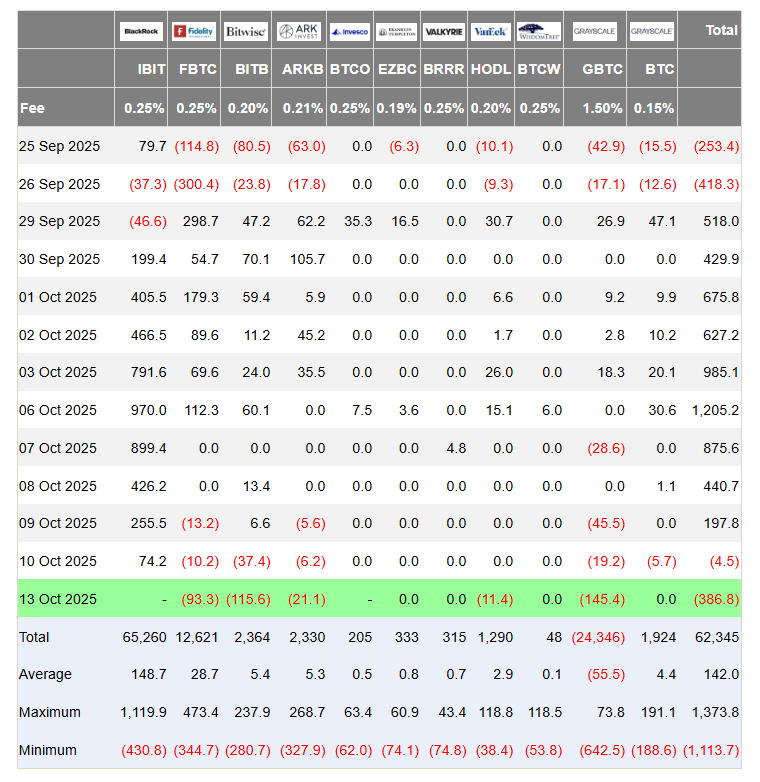Click the Valkyrie logo

pos(444,31)
